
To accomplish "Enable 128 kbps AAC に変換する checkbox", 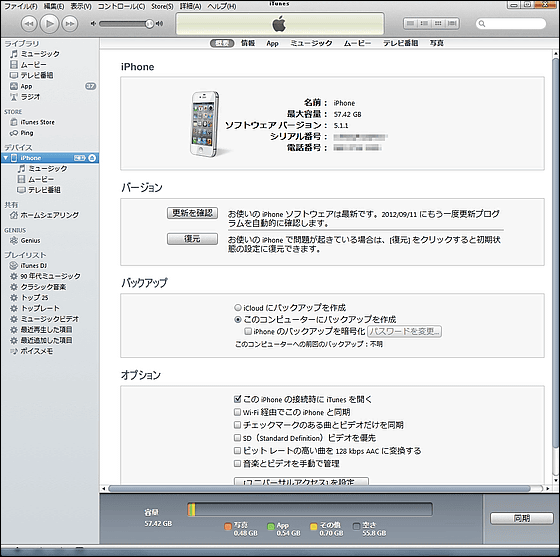I will [x=238, y=451].
